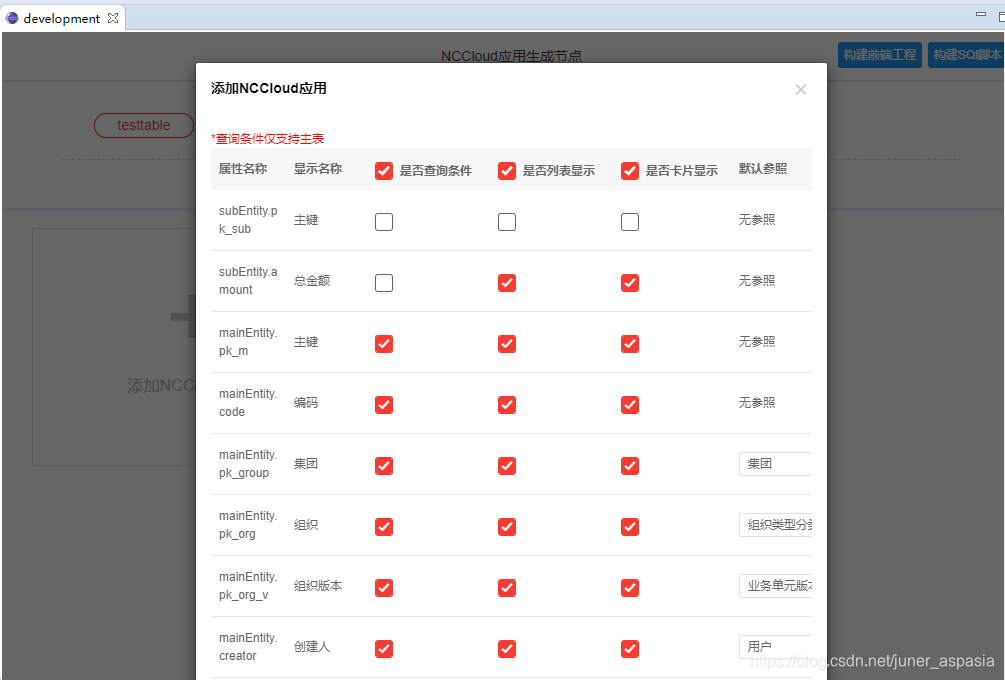Uncheck query condition for mainEntity.pk_m
1005x680 pixels.
tap(384, 344)
